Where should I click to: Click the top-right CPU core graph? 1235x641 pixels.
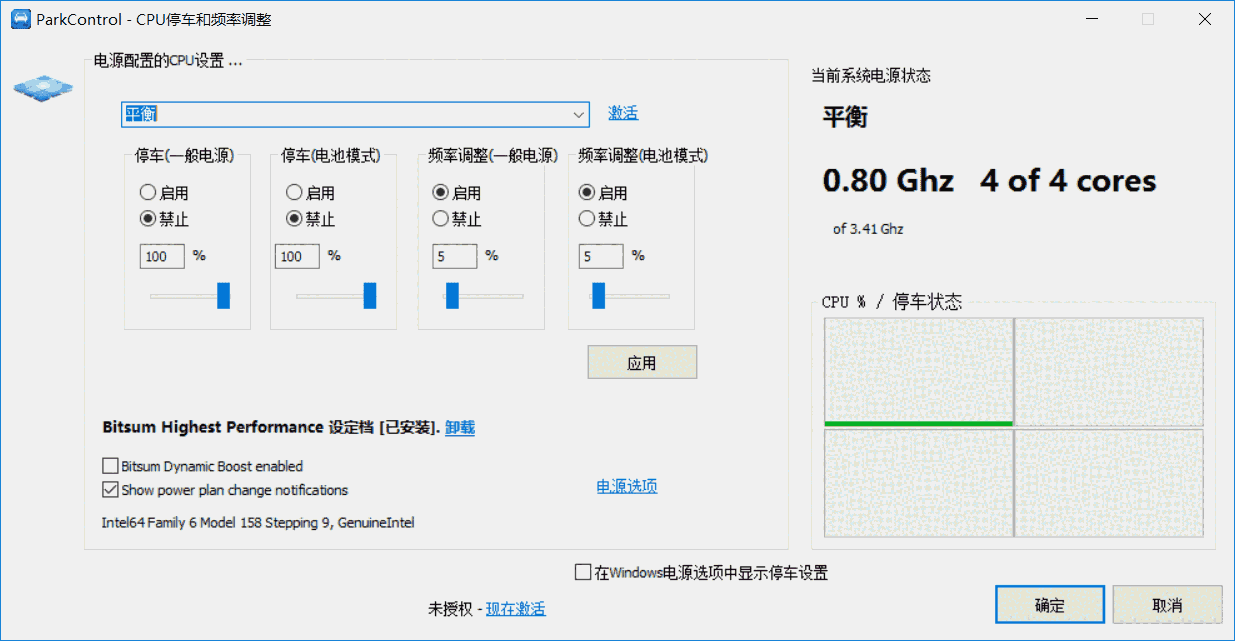pyautogui.click(x=1109, y=372)
